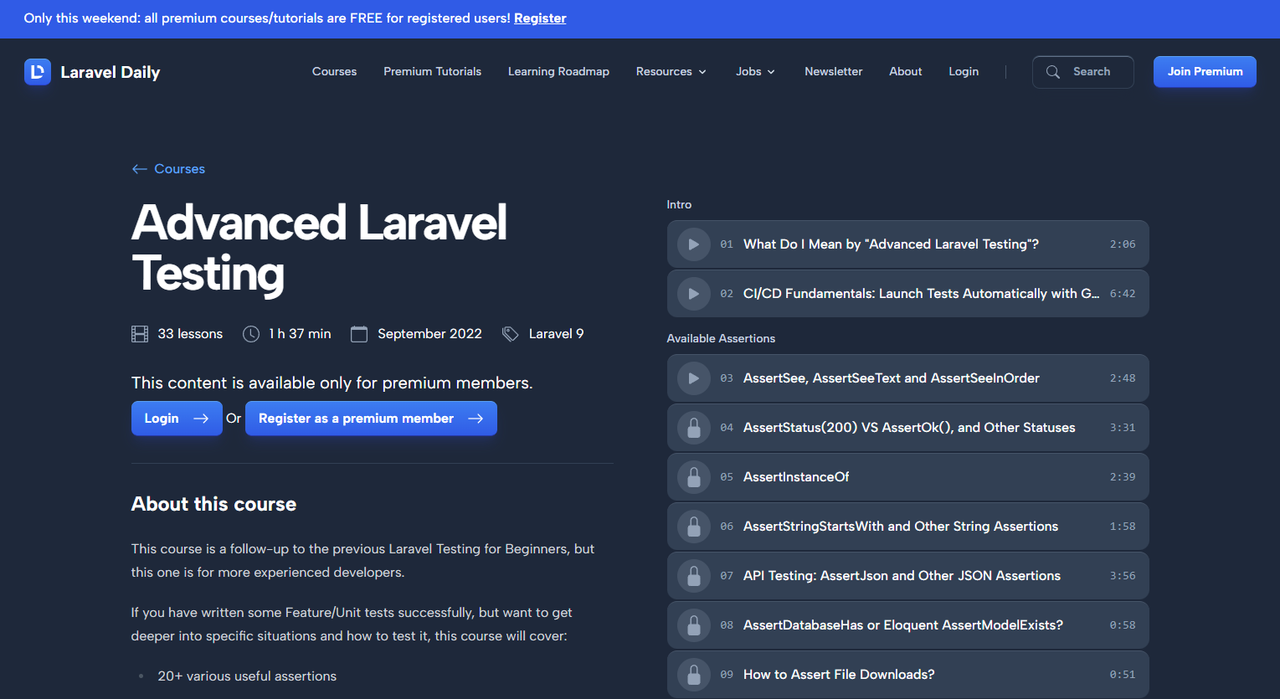Click the Join Premium button
The width and height of the screenshot is (1280, 699).
coord(1205,72)
